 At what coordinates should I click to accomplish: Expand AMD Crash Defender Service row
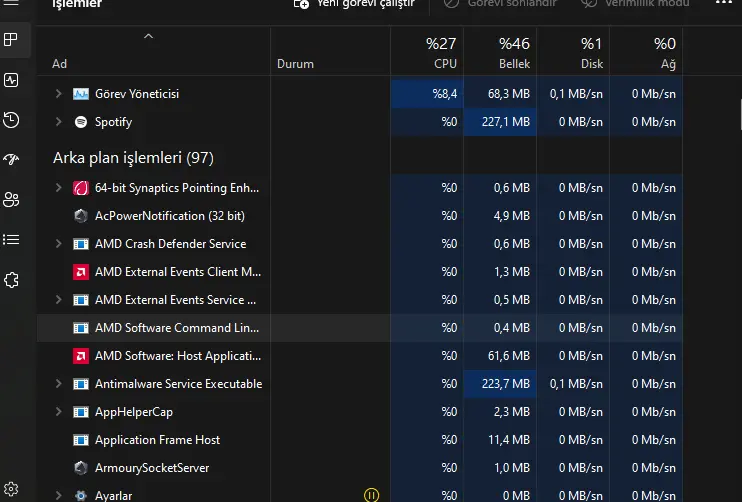58,244
